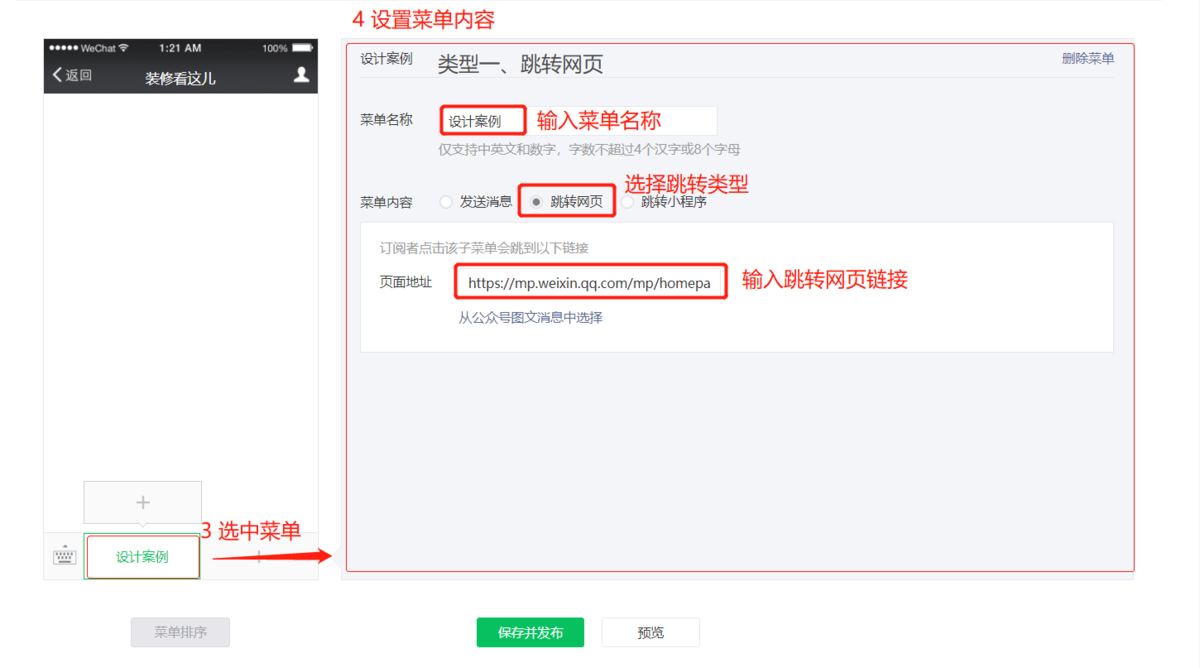Switch to keyboard input icon in preview
1200x668 pixels.
click(x=65, y=556)
